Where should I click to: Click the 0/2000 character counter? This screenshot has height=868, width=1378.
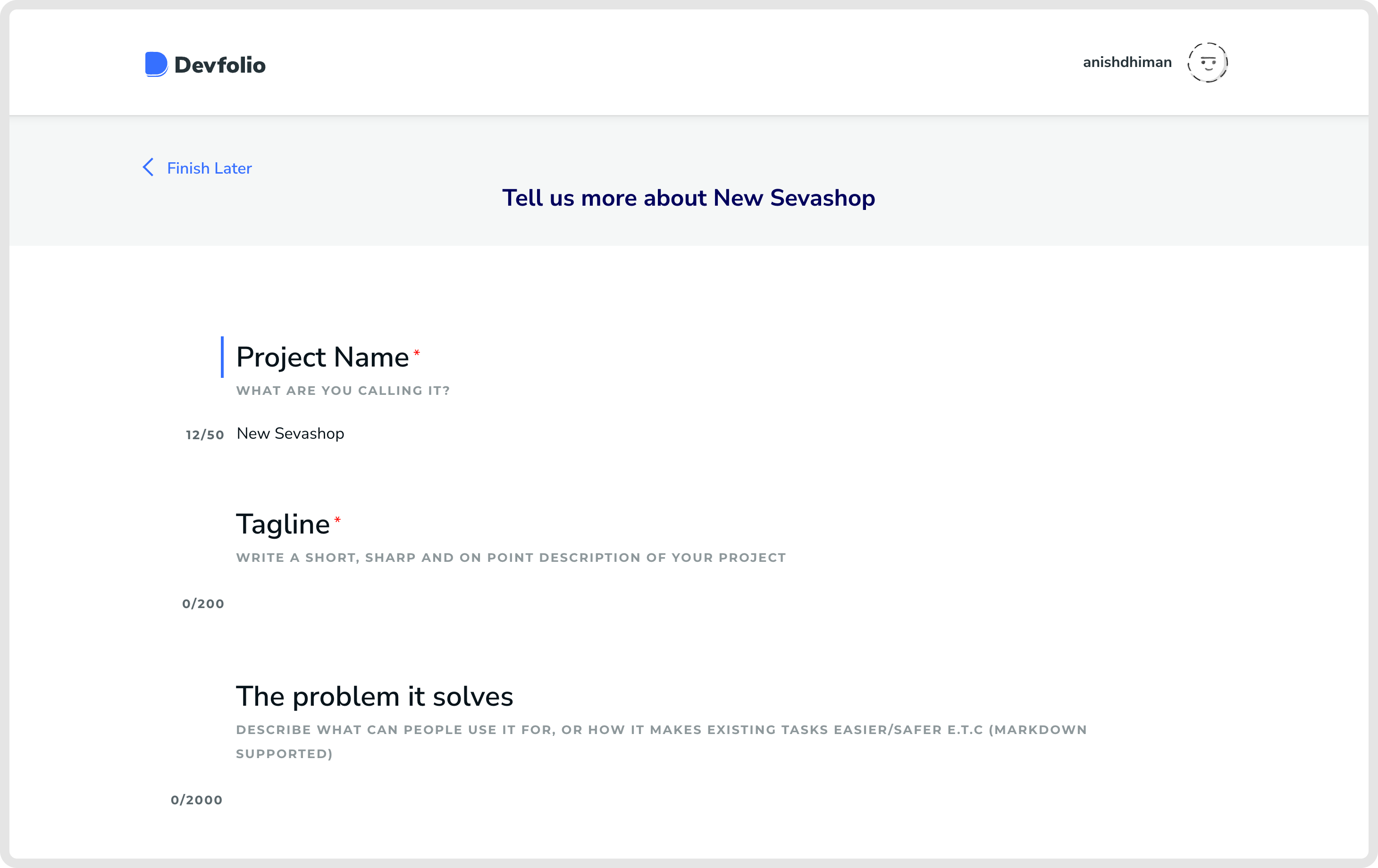(196, 800)
